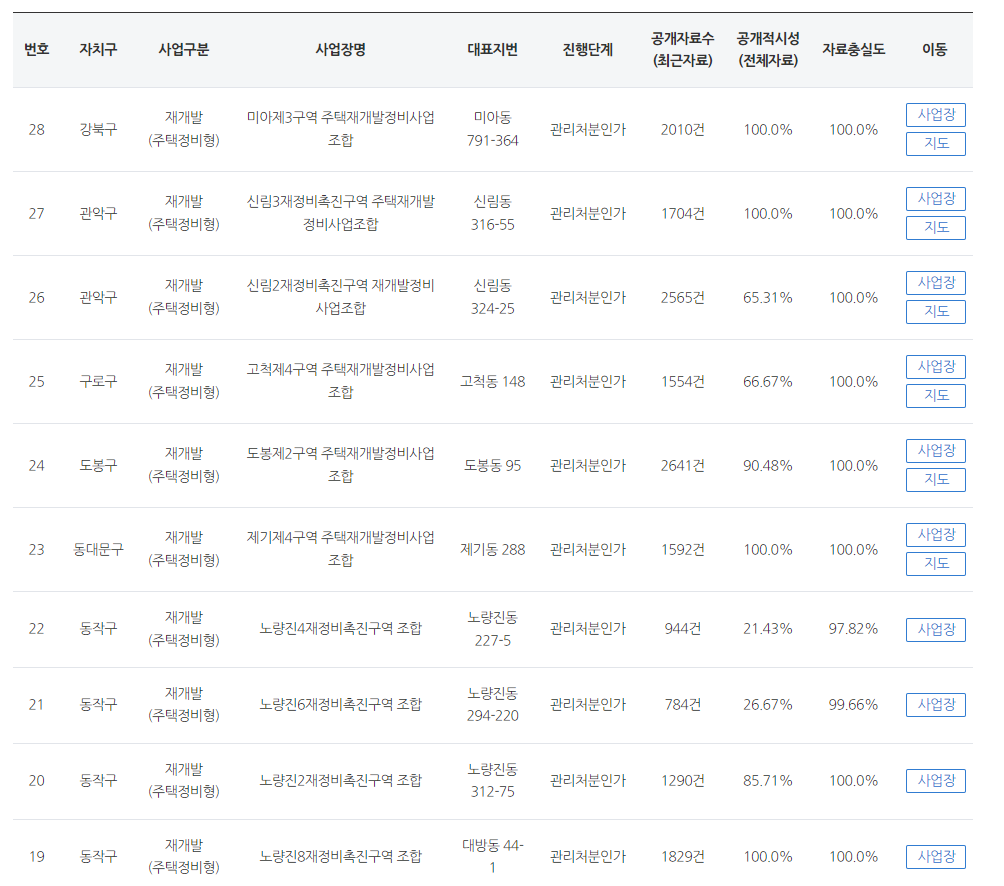1004x886 pixels.
Task: Click the 자치구 column header
Action: tap(98, 49)
